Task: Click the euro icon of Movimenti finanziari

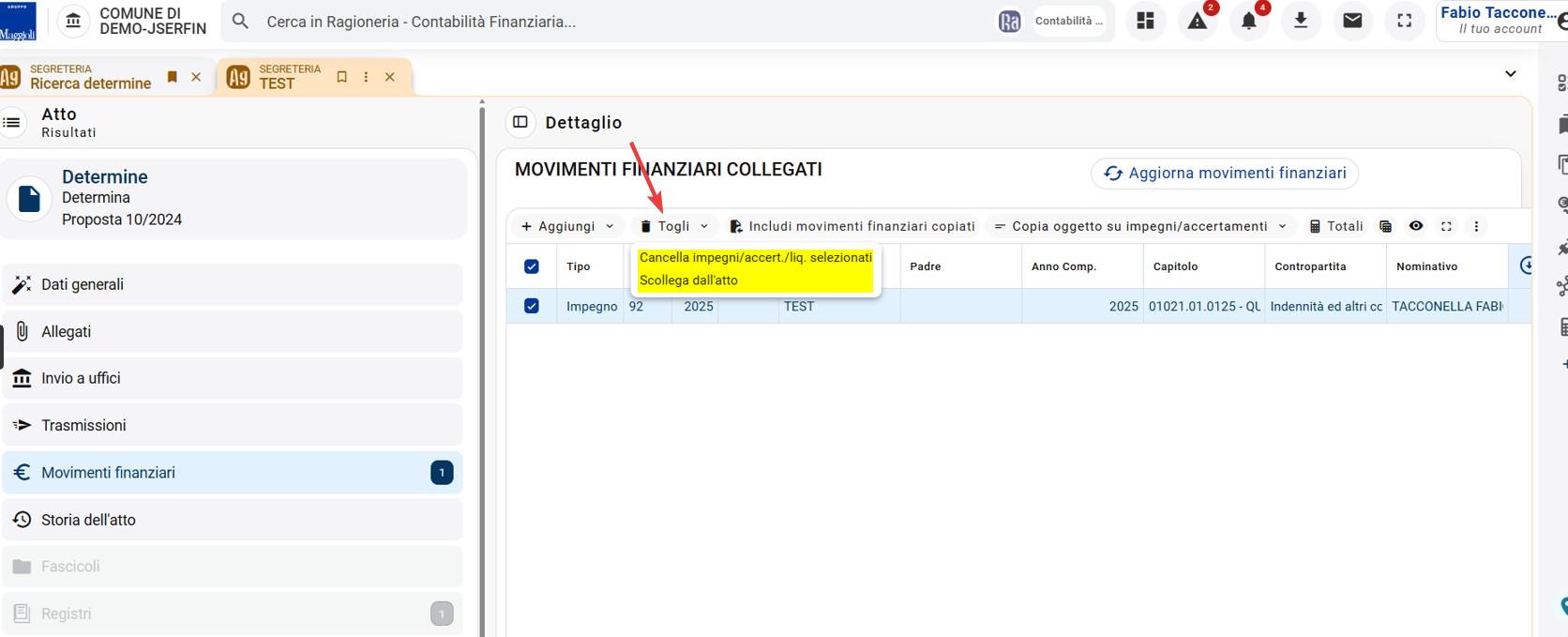Action: coord(22,472)
